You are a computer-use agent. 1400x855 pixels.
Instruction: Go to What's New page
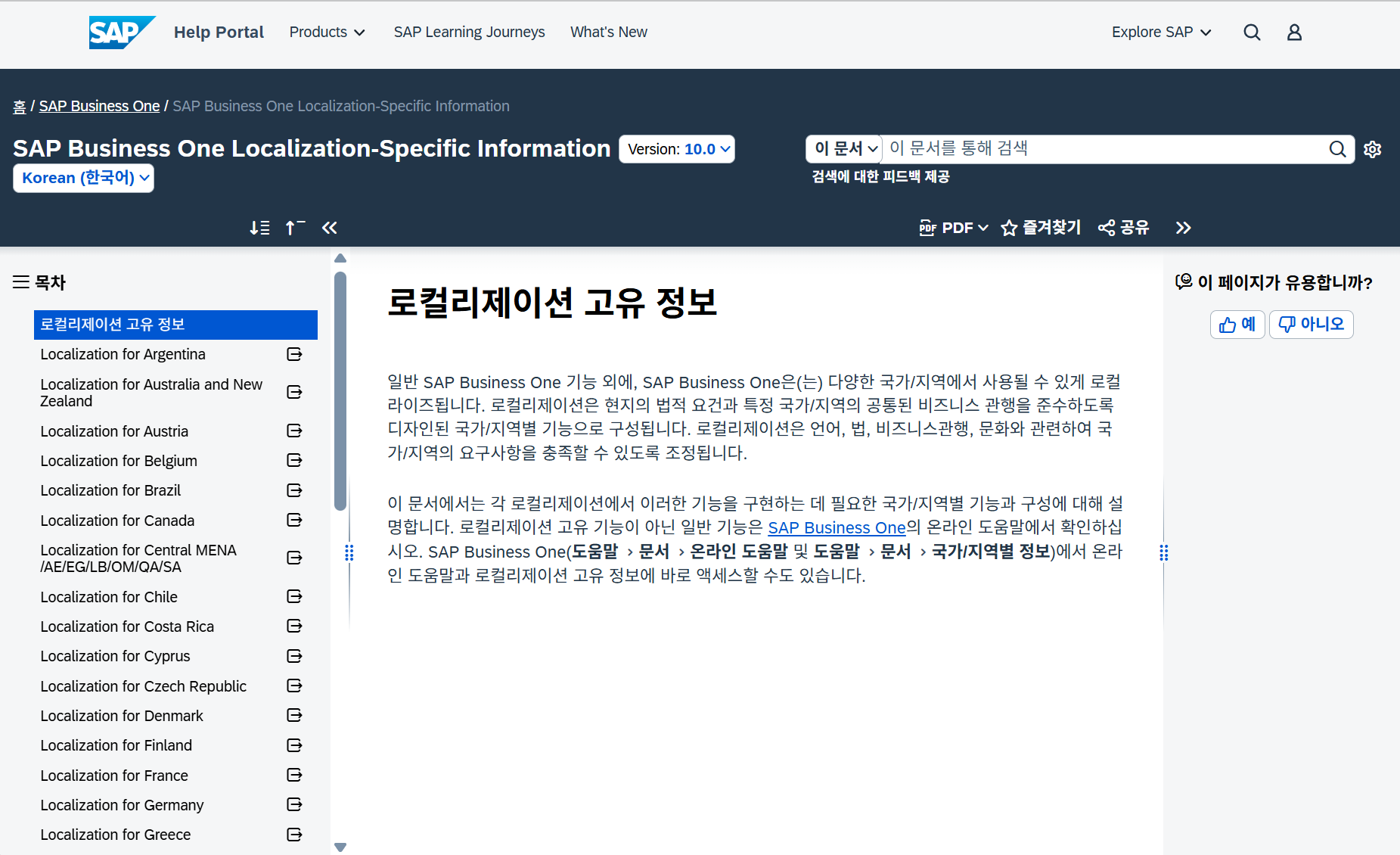608,32
